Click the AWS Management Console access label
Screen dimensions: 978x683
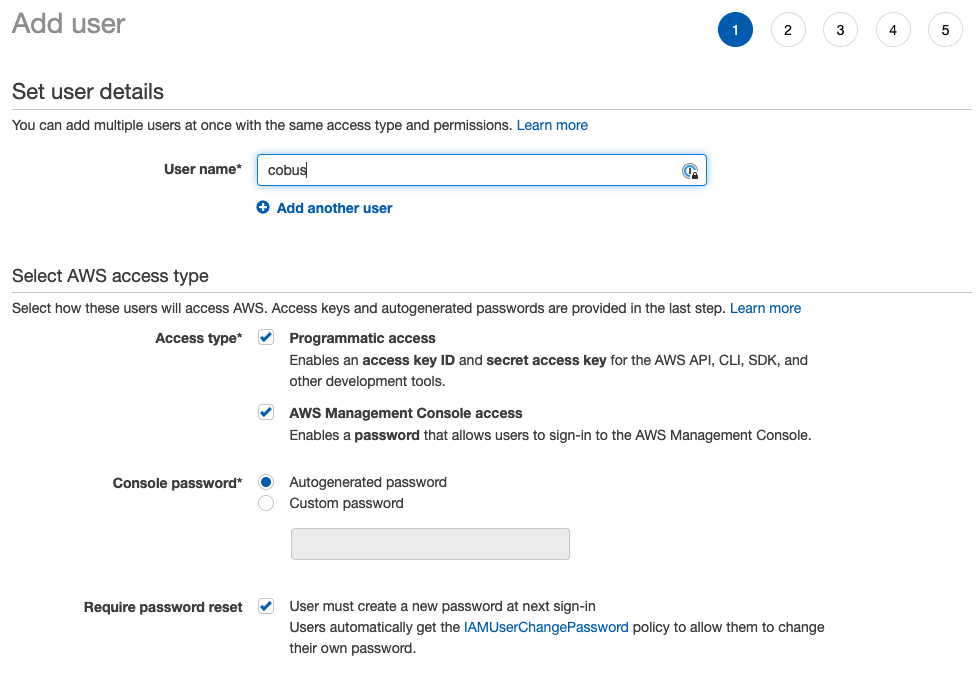coord(405,413)
